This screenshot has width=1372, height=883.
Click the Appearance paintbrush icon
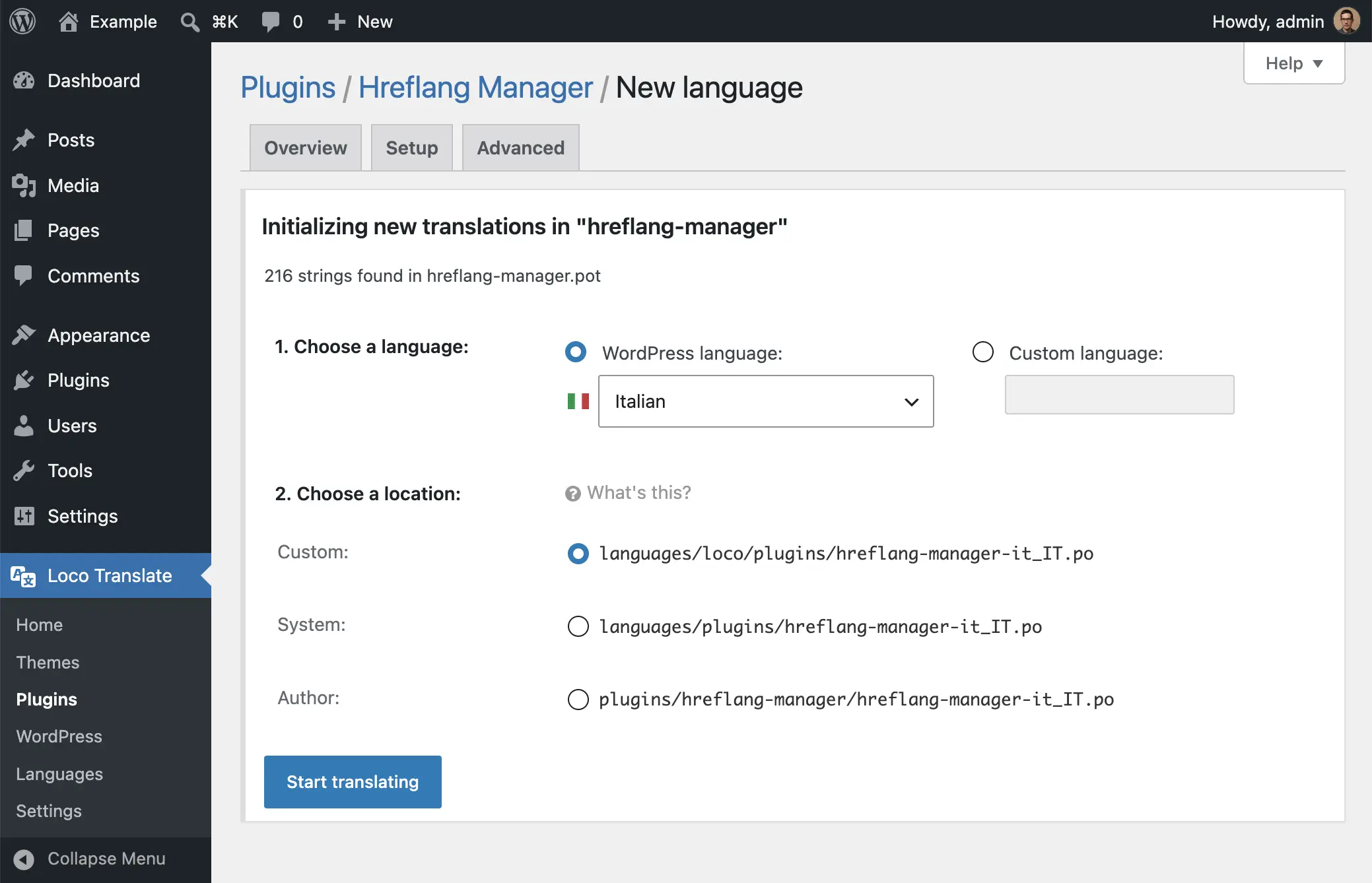click(24, 335)
